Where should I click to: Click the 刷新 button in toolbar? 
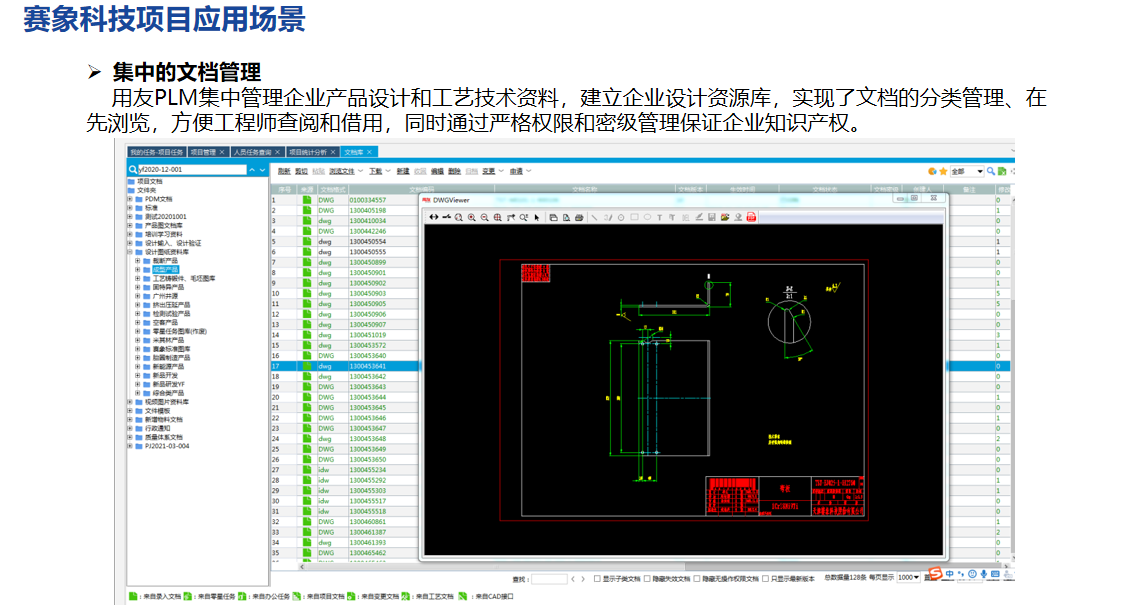point(284,171)
